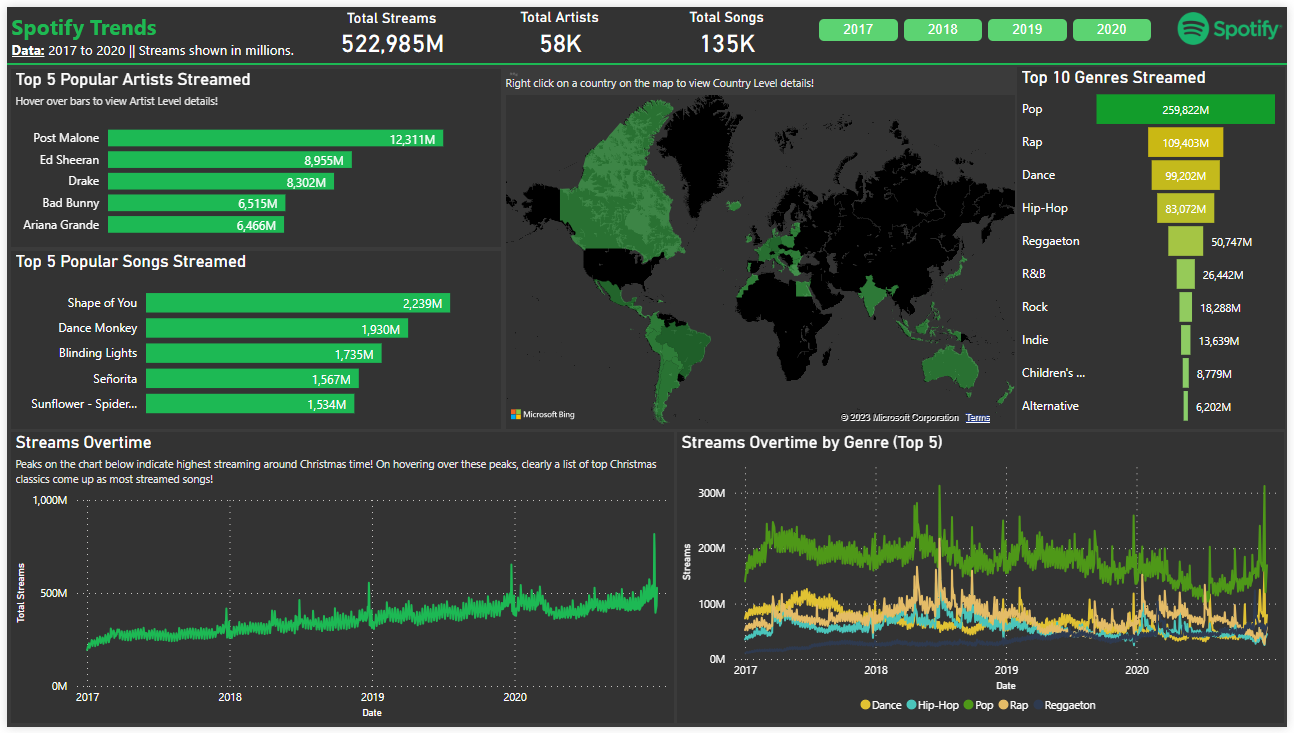Select the Sunflower - Spider... song bar
The width and height of the screenshot is (1294, 733).
250,404
